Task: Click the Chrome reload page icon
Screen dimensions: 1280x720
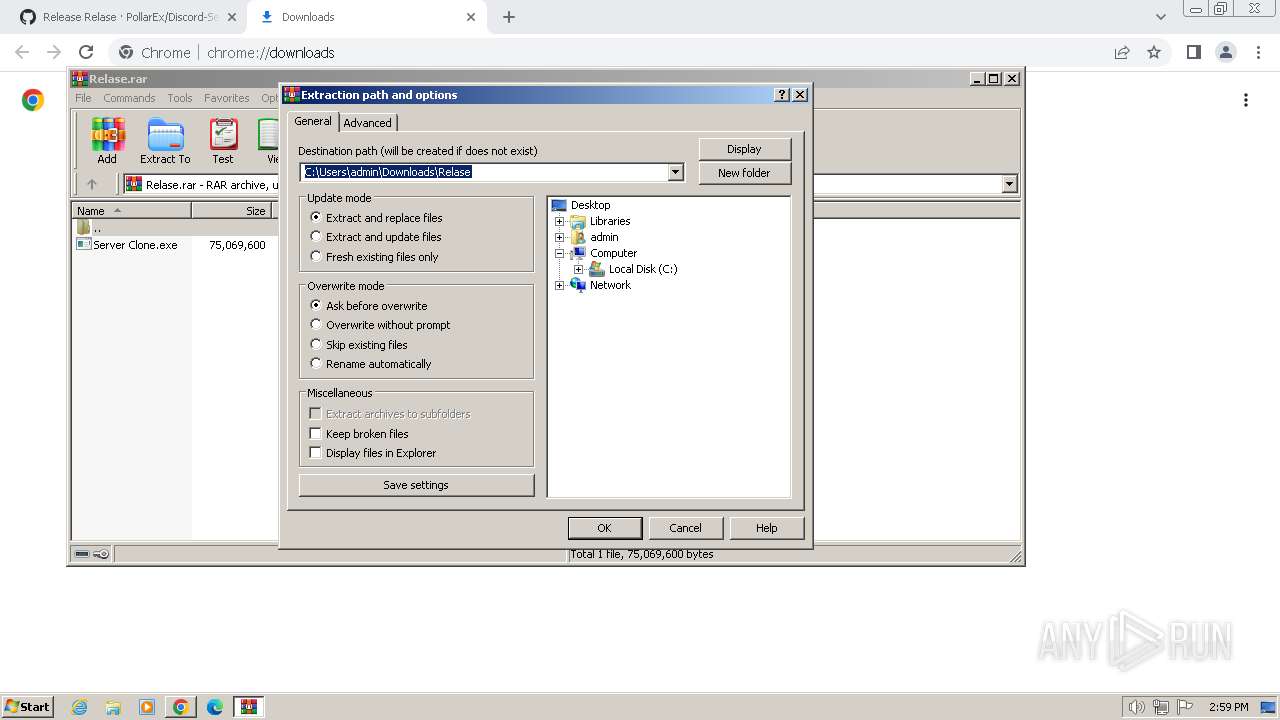Action: (86, 52)
